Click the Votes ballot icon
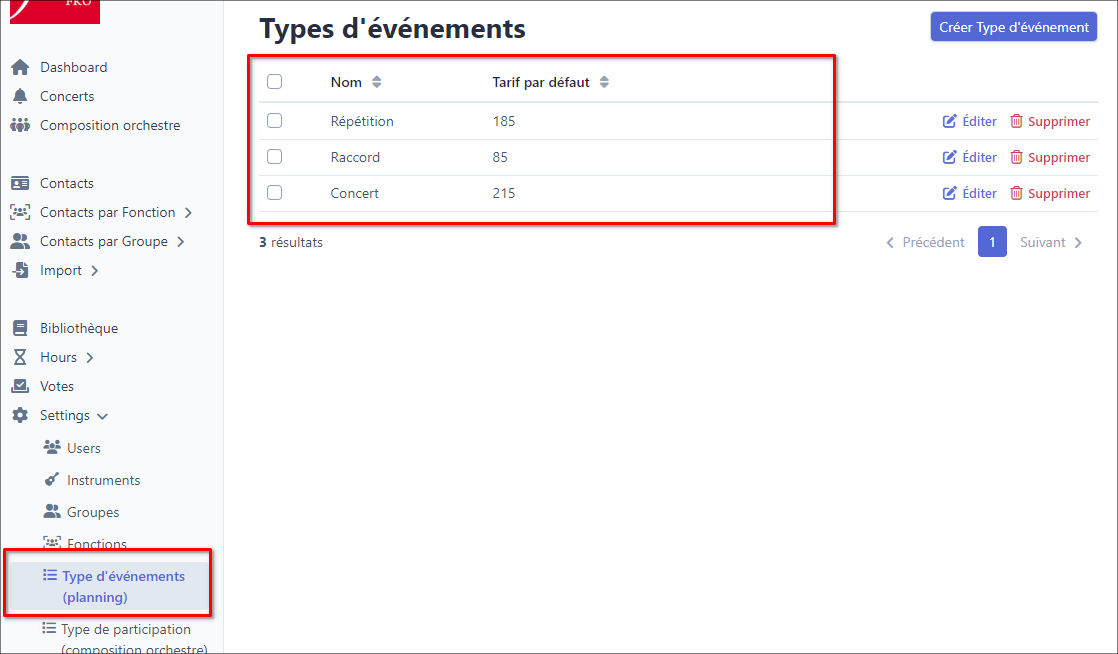 tap(19, 387)
